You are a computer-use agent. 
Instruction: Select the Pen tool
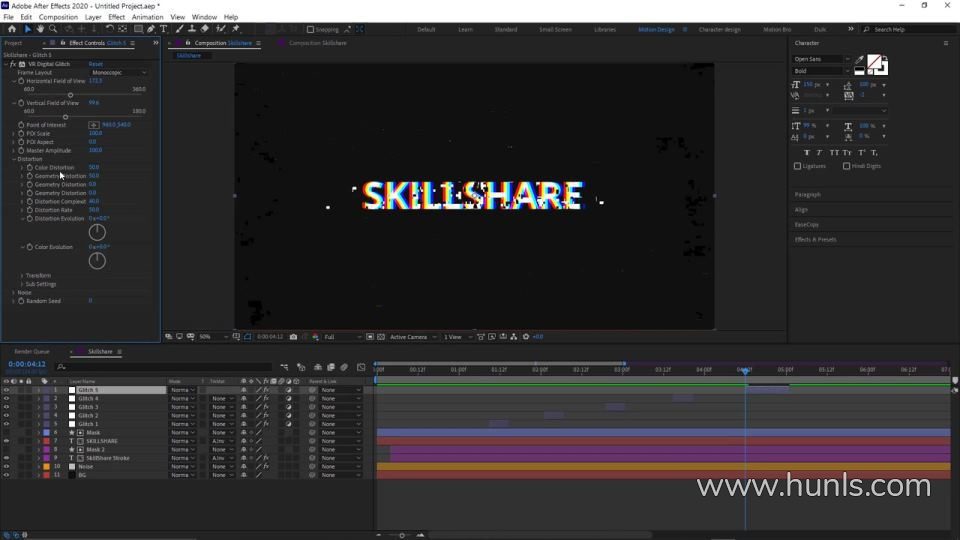151,29
